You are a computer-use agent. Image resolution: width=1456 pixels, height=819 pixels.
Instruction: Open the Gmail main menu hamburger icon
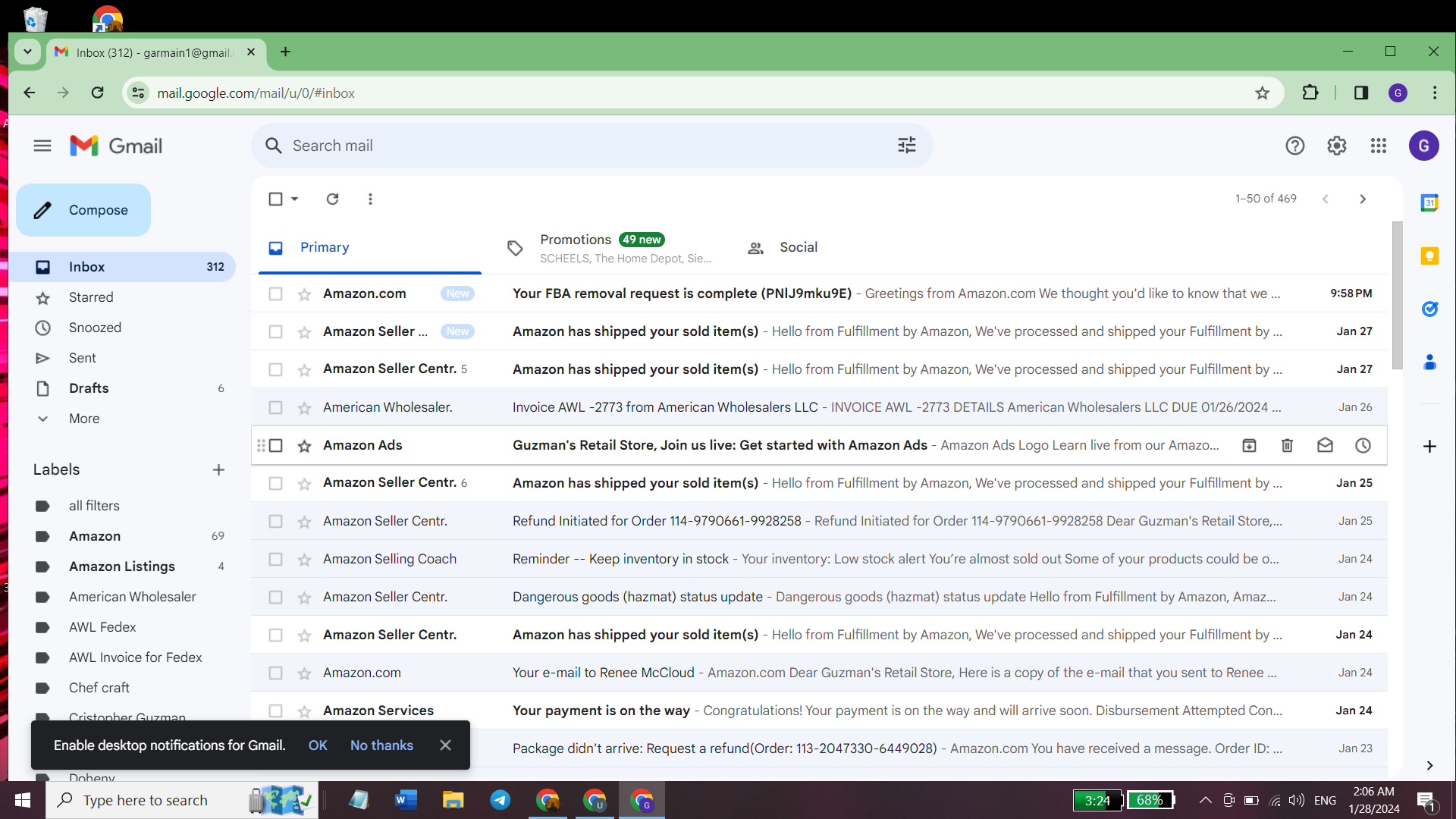42,146
